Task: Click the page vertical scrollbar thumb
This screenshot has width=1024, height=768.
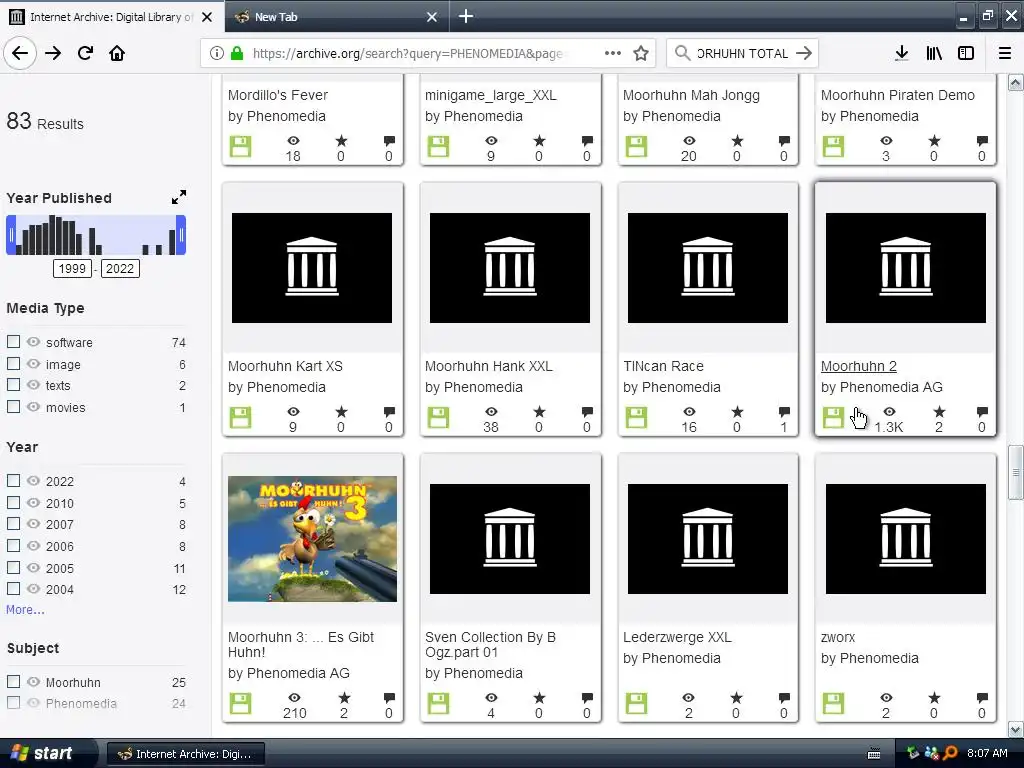Action: [x=1015, y=472]
